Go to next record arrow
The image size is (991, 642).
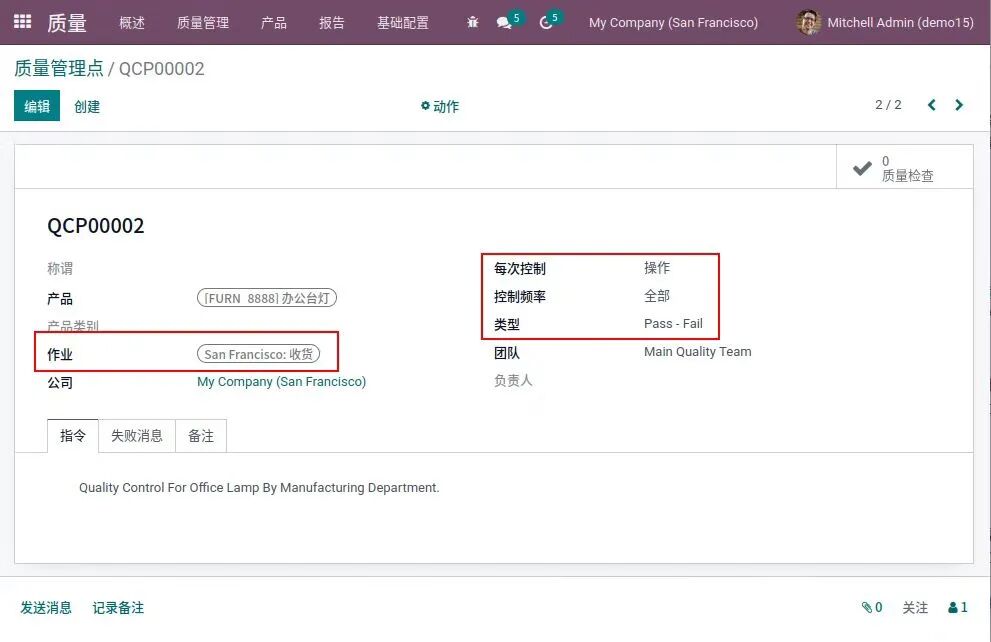(x=959, y=105)
